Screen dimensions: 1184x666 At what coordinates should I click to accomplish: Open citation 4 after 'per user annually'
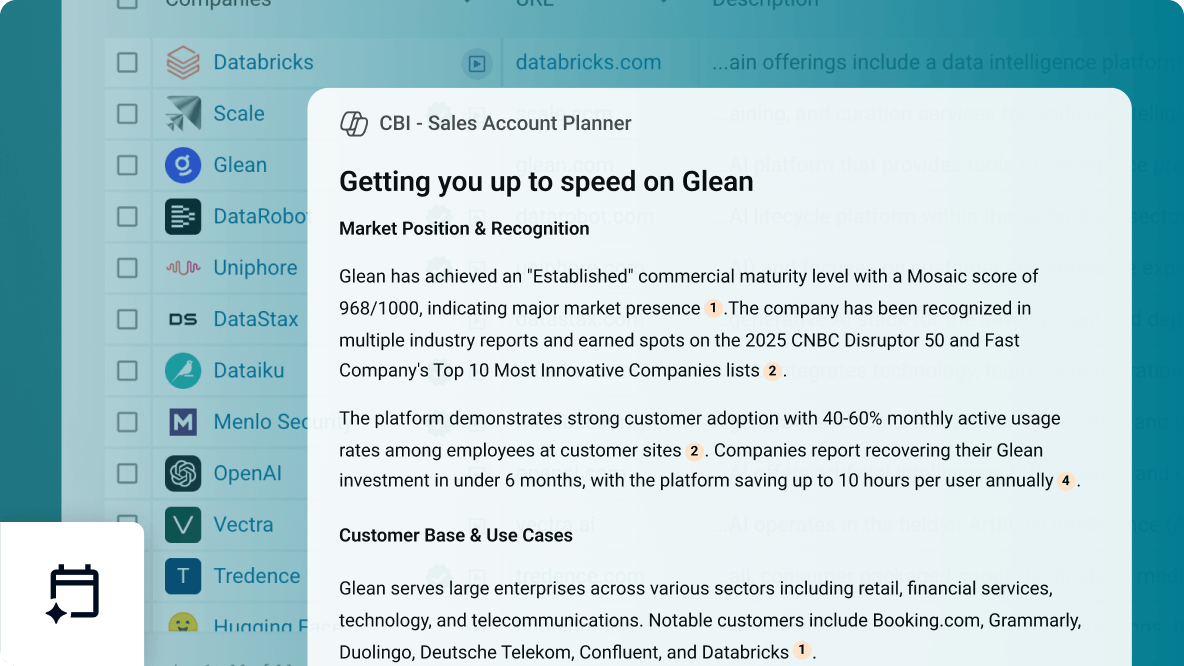[1066, 481]
